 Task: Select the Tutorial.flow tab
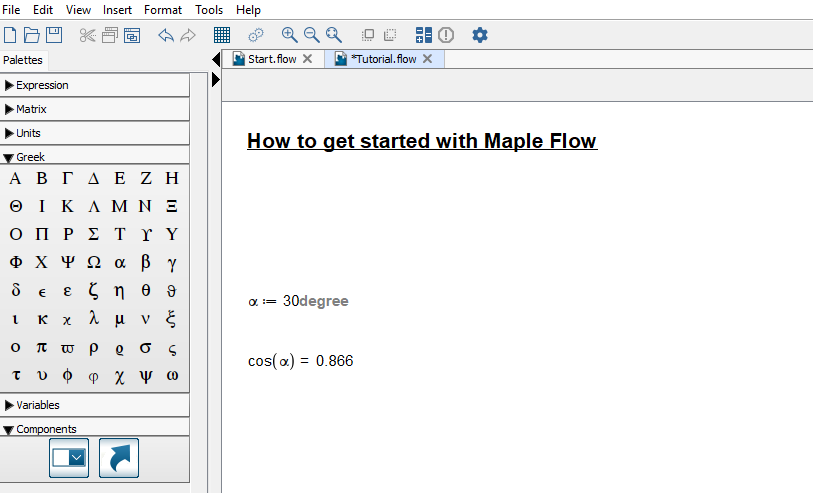[x=383, y=59]
